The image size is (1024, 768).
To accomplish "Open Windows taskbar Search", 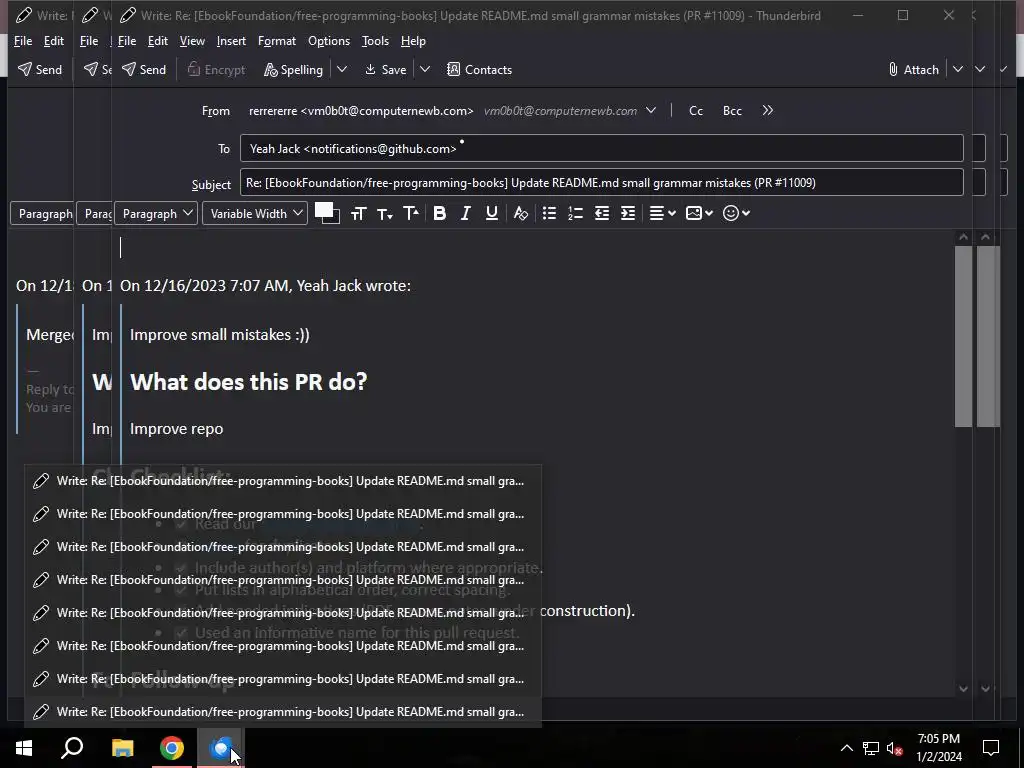I will point(72,747).
